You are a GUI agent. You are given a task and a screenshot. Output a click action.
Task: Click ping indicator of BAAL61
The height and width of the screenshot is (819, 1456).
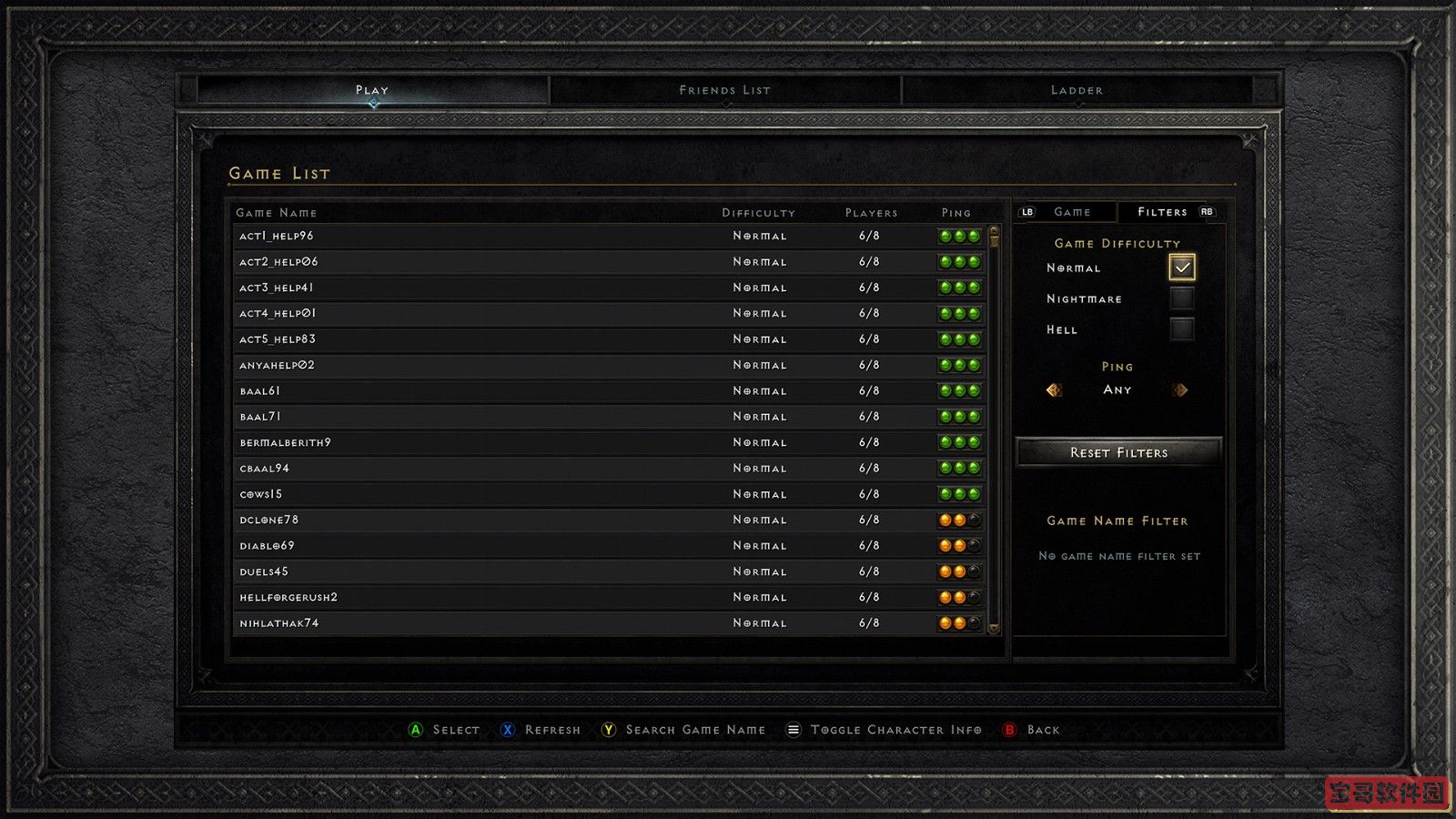click(x=960, y=391)
